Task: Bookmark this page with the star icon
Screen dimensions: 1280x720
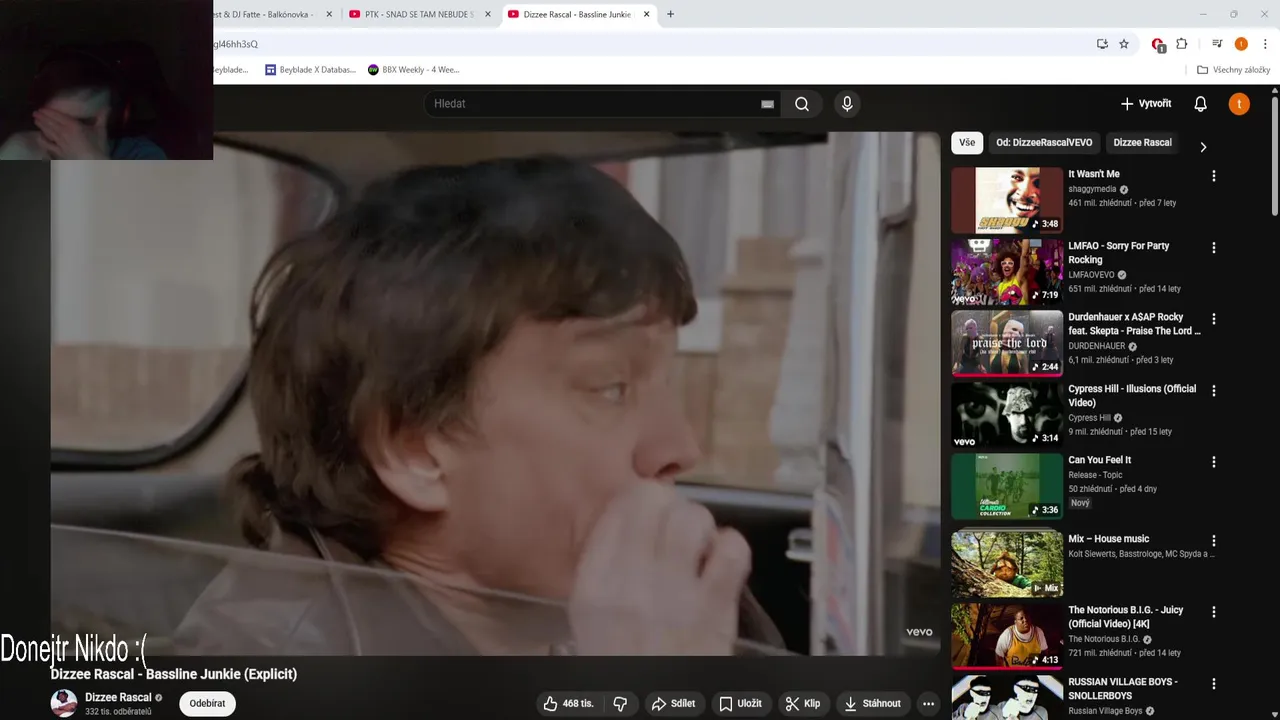Action: point(1124,44)
